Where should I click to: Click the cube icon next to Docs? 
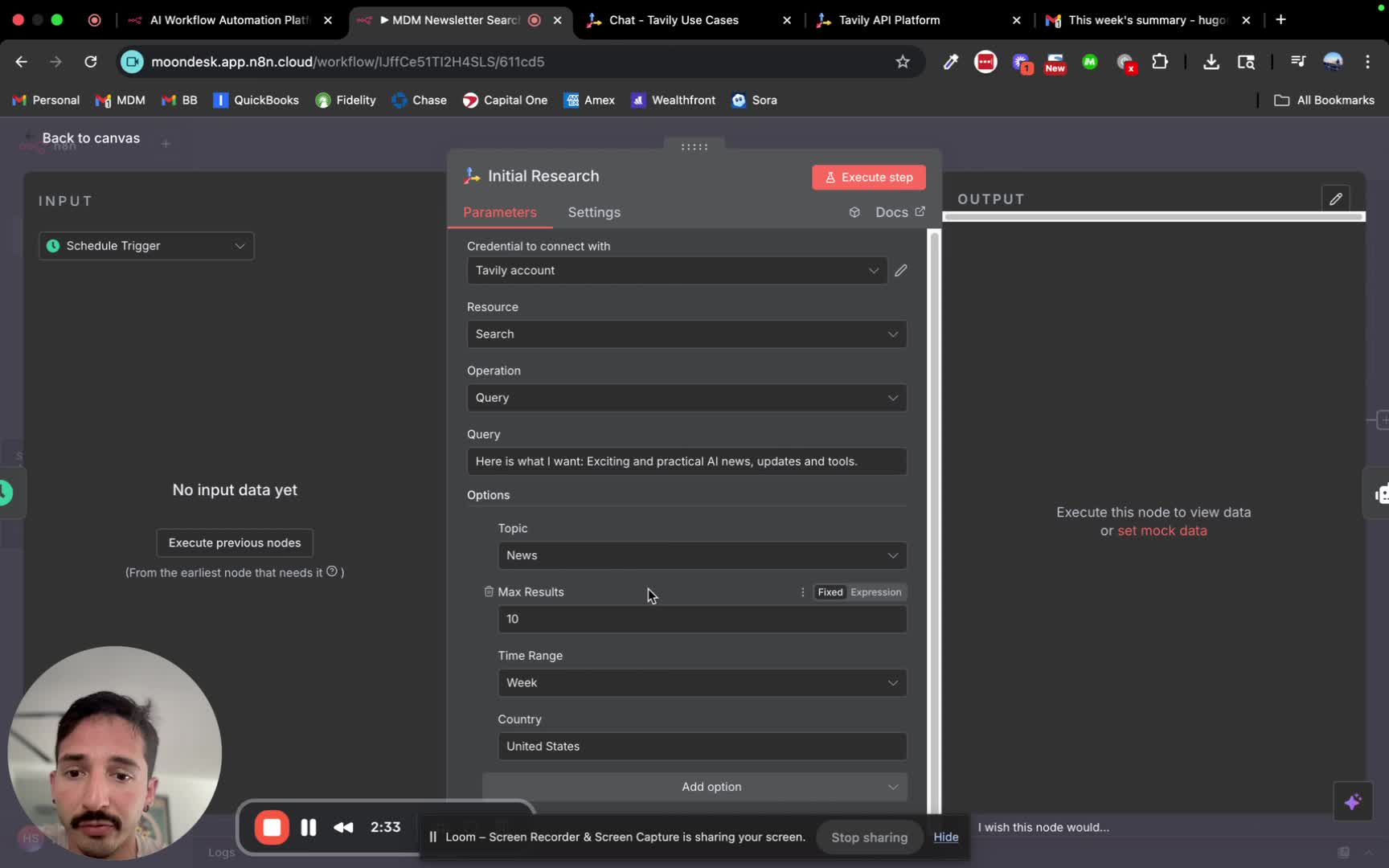(x=854, y=212)
